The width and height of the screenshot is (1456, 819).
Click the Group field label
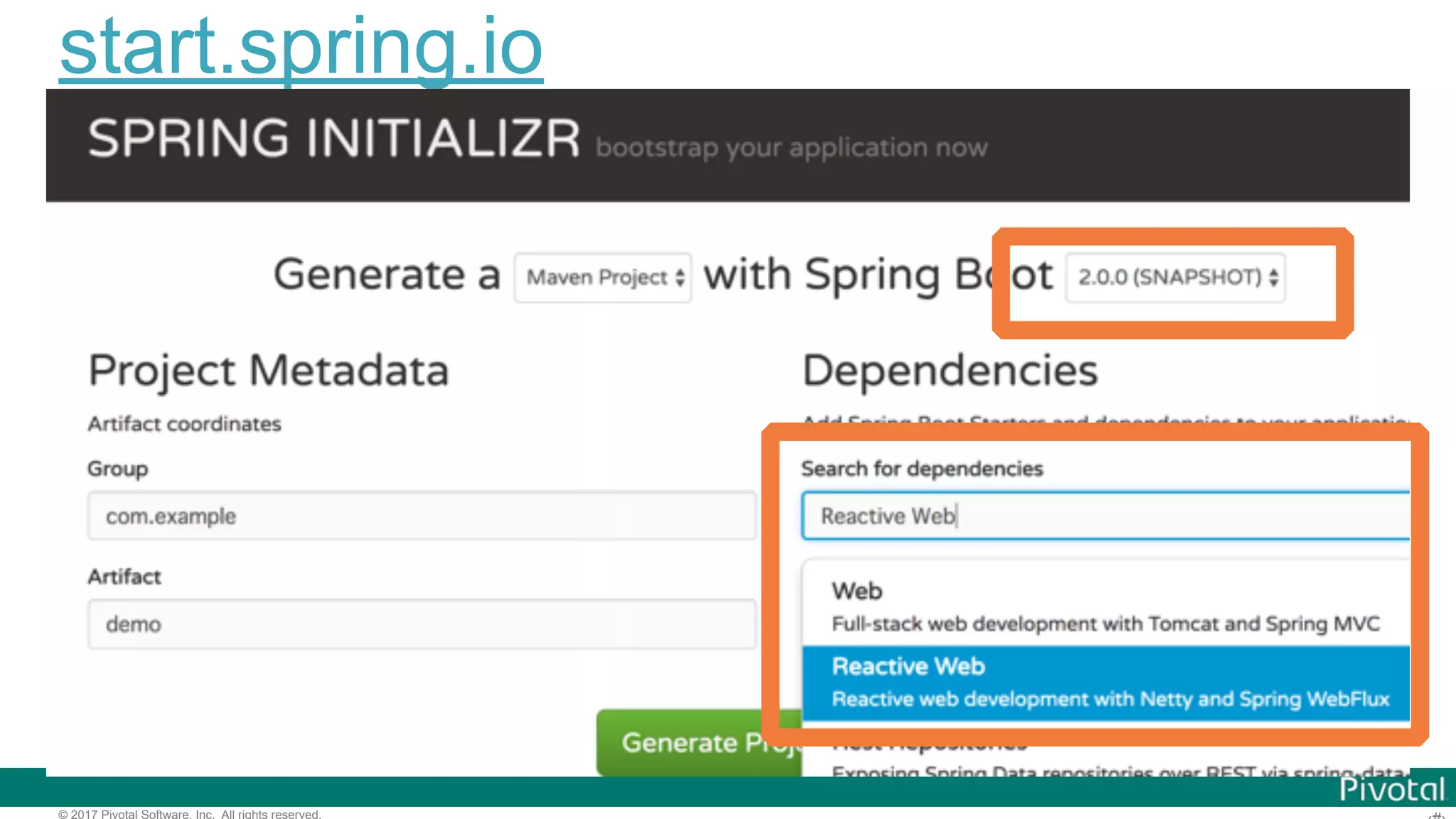(x=118, y=469)
